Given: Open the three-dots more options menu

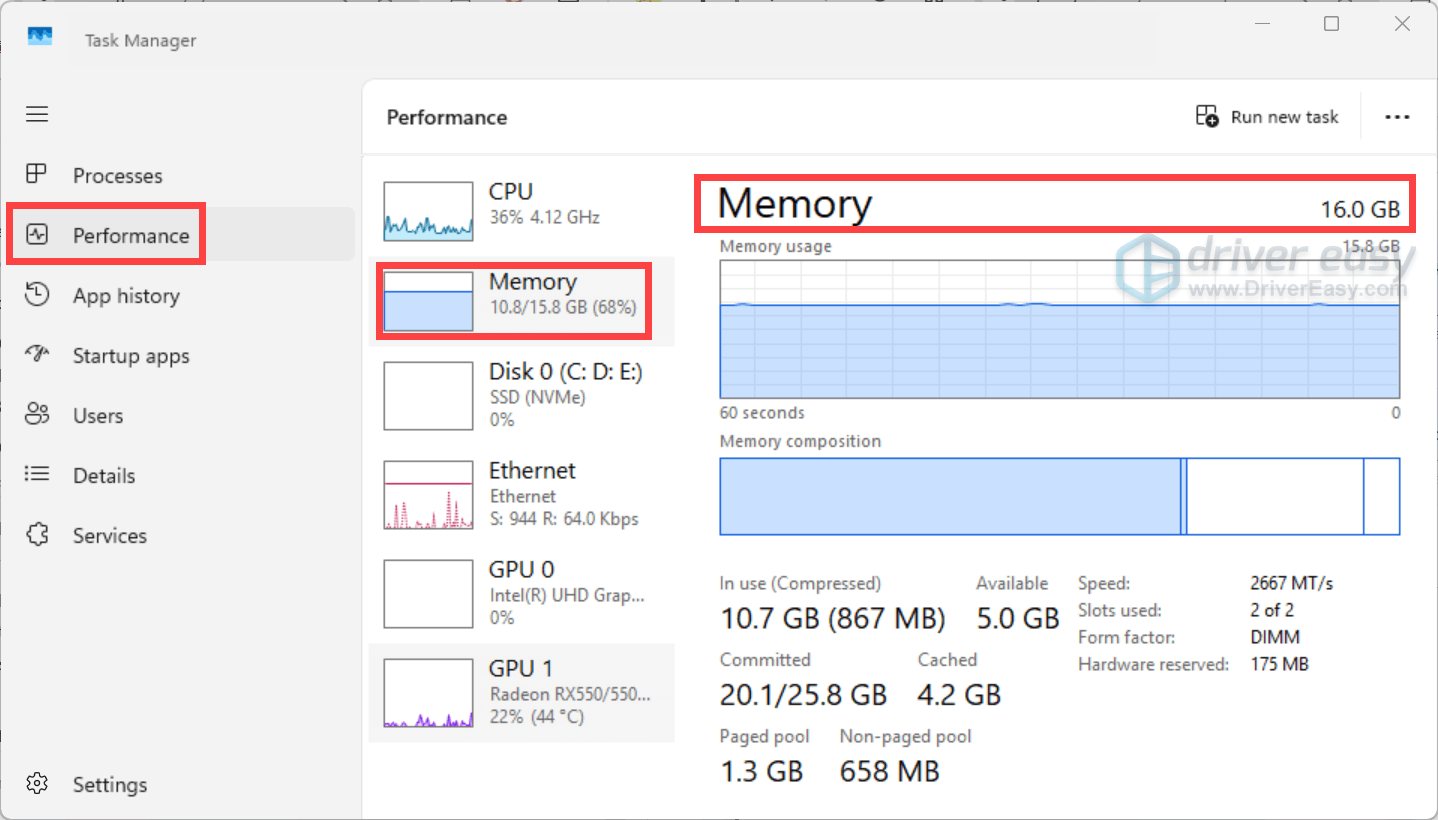Looking at the screenshot, I should [1397, 117].
